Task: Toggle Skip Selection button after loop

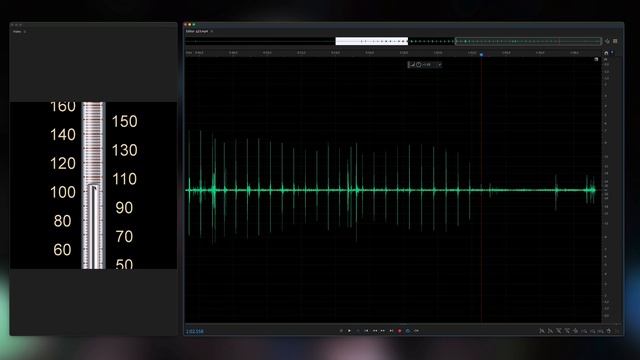Action: point(416,331)
